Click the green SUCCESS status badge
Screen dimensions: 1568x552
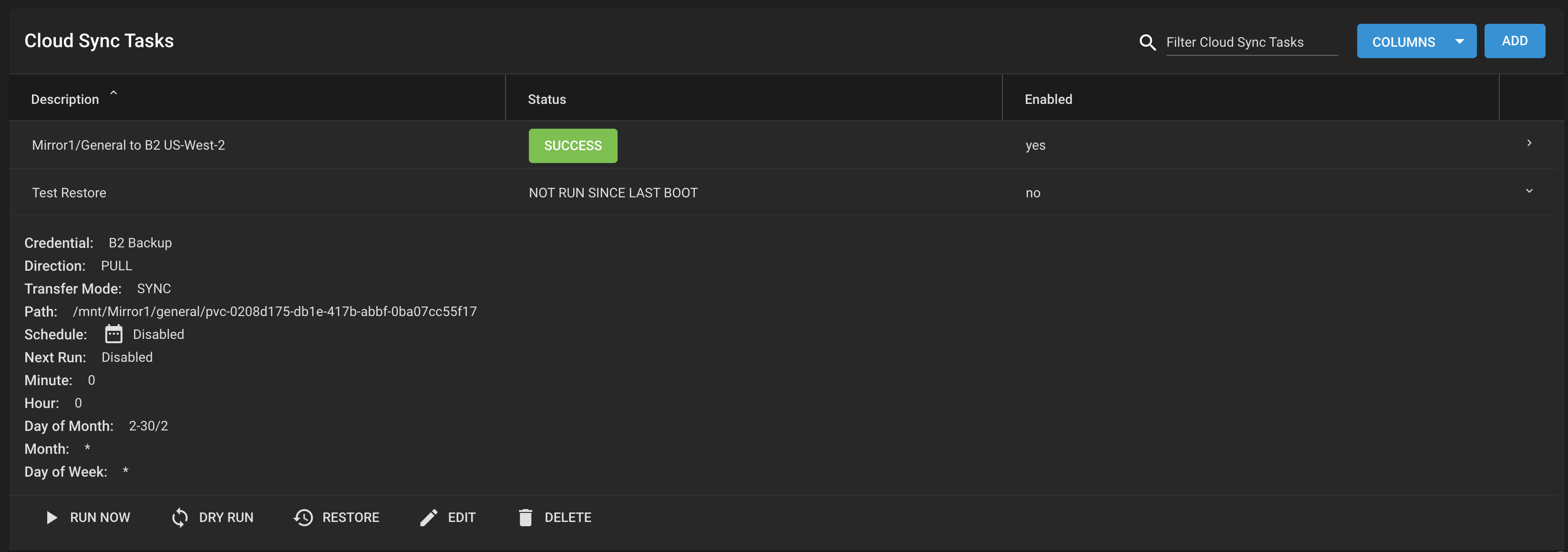(573, 145)
